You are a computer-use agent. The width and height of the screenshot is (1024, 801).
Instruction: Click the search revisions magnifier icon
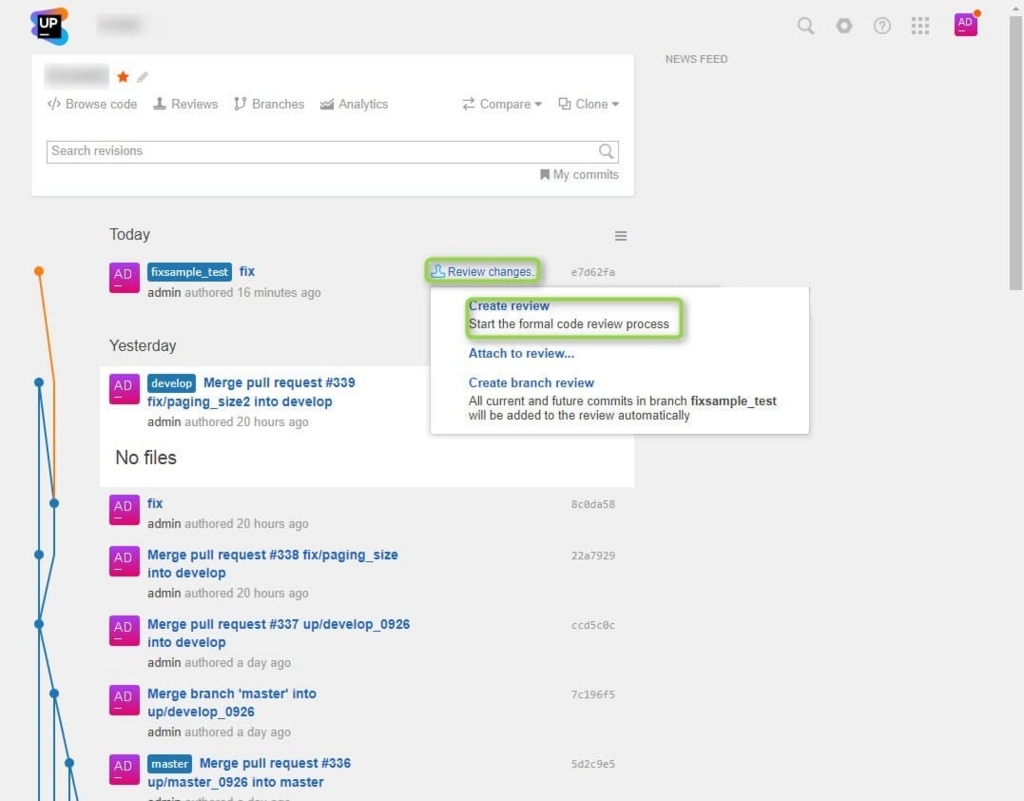coord(606,151)
